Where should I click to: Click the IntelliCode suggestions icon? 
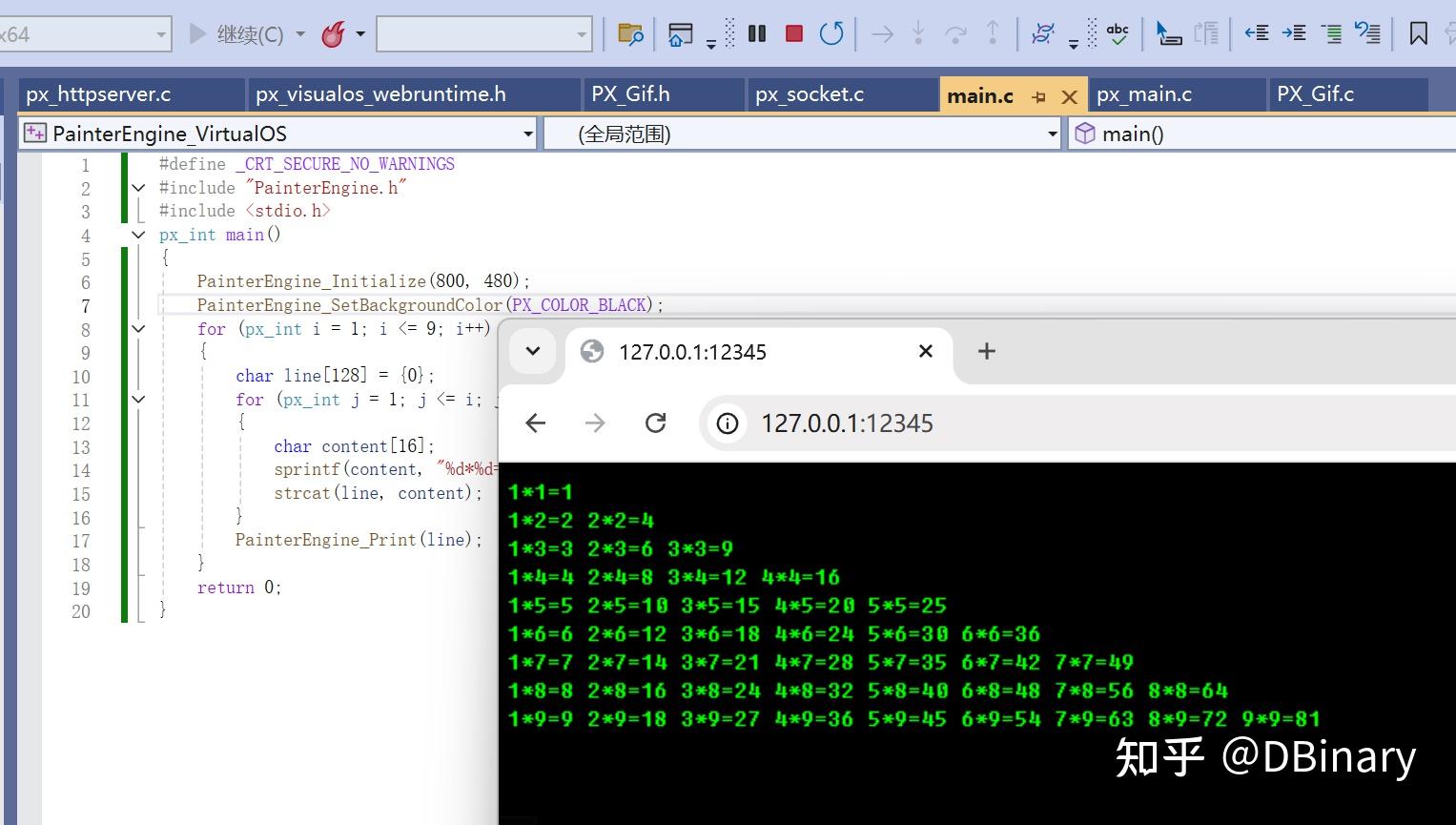pyautogui.click(x=1043, y=34)
